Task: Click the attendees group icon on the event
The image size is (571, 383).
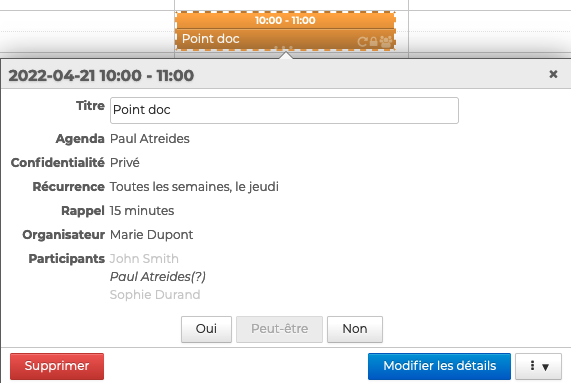Action: (x=386, y=41)
